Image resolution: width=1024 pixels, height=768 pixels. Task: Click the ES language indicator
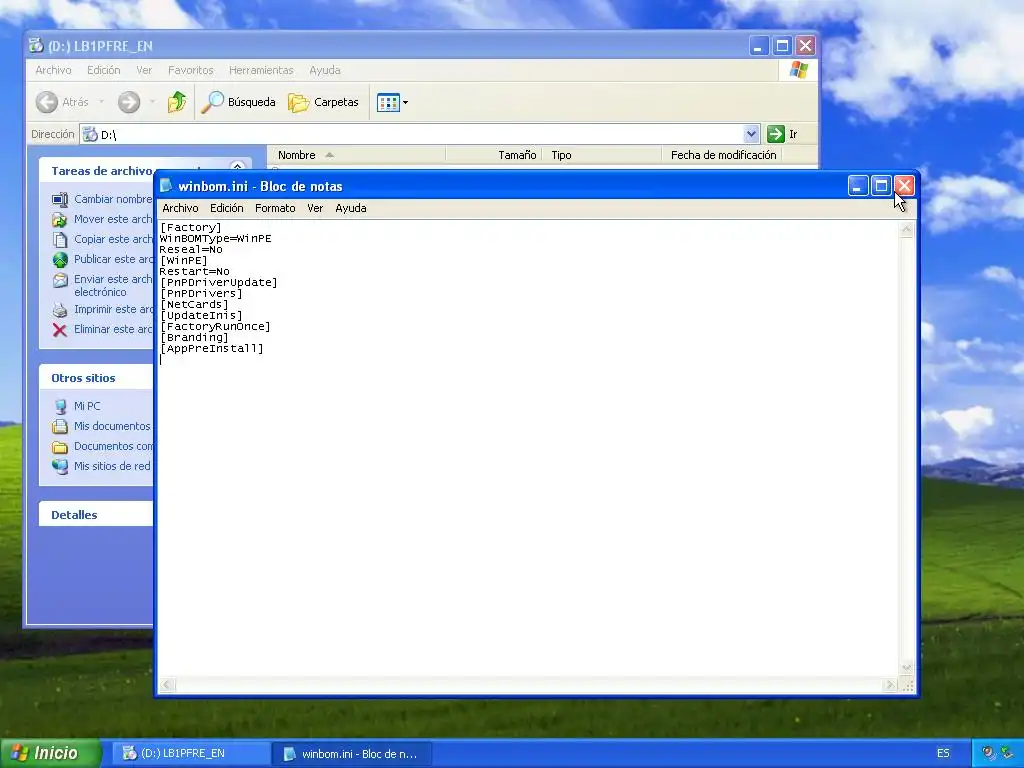943,753
